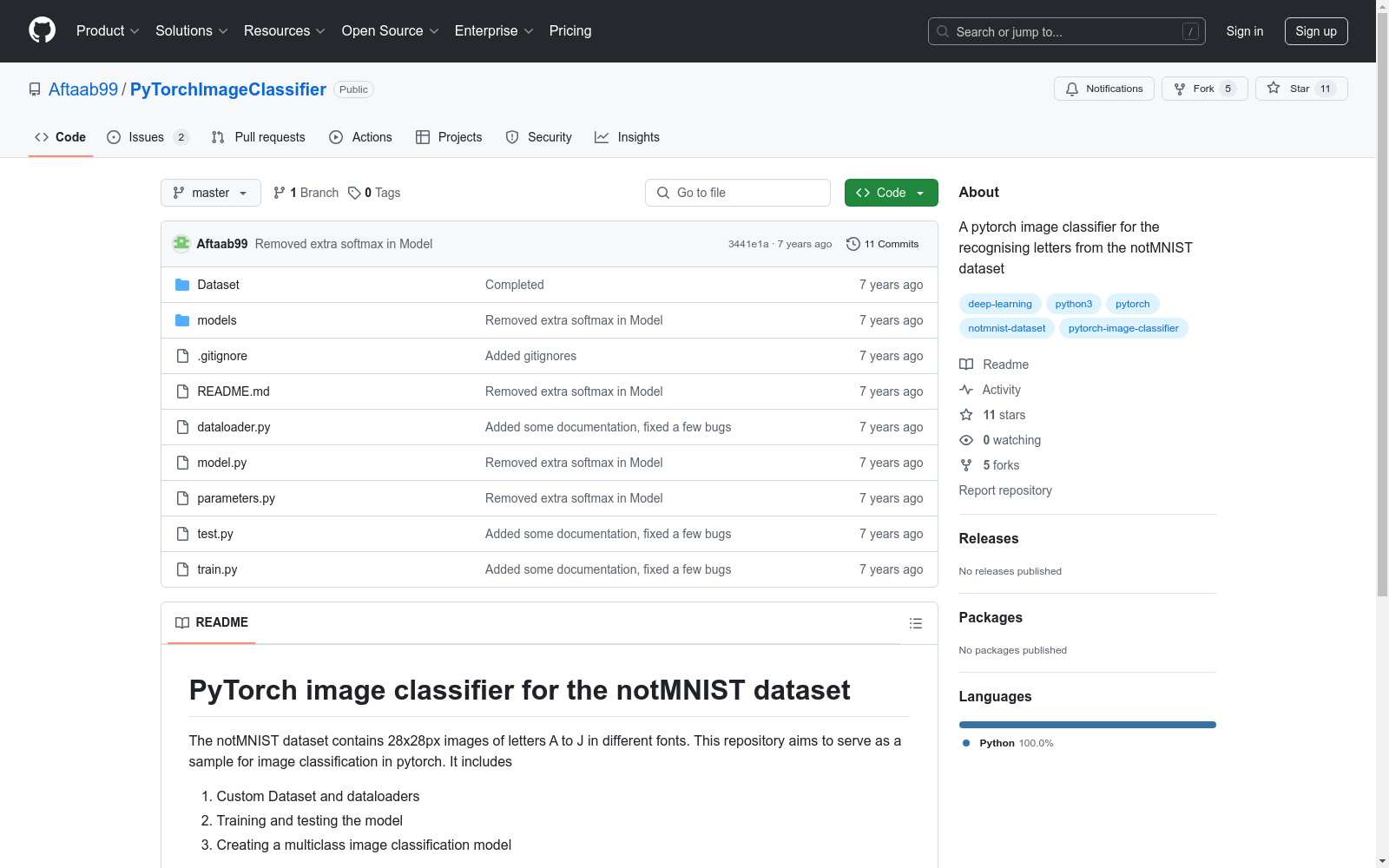Click the python3 topic tag

1074,304
